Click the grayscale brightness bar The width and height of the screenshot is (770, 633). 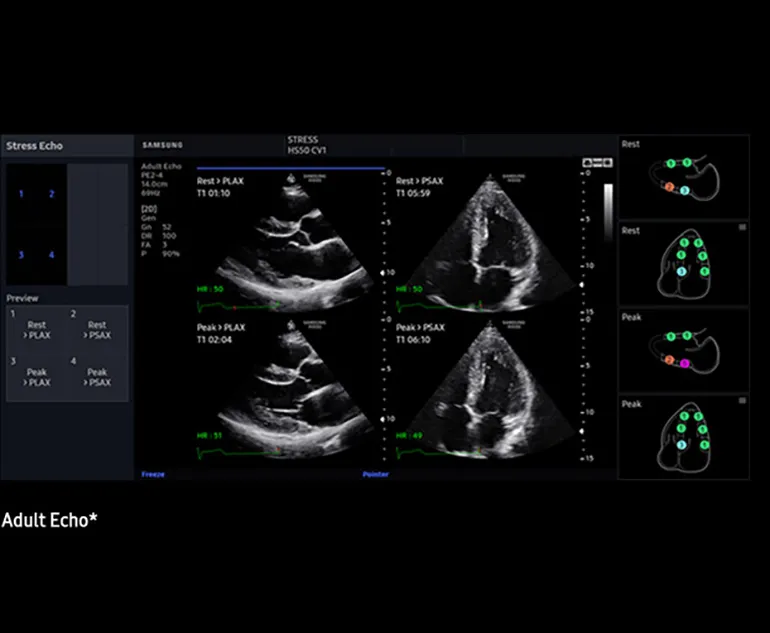608,212
